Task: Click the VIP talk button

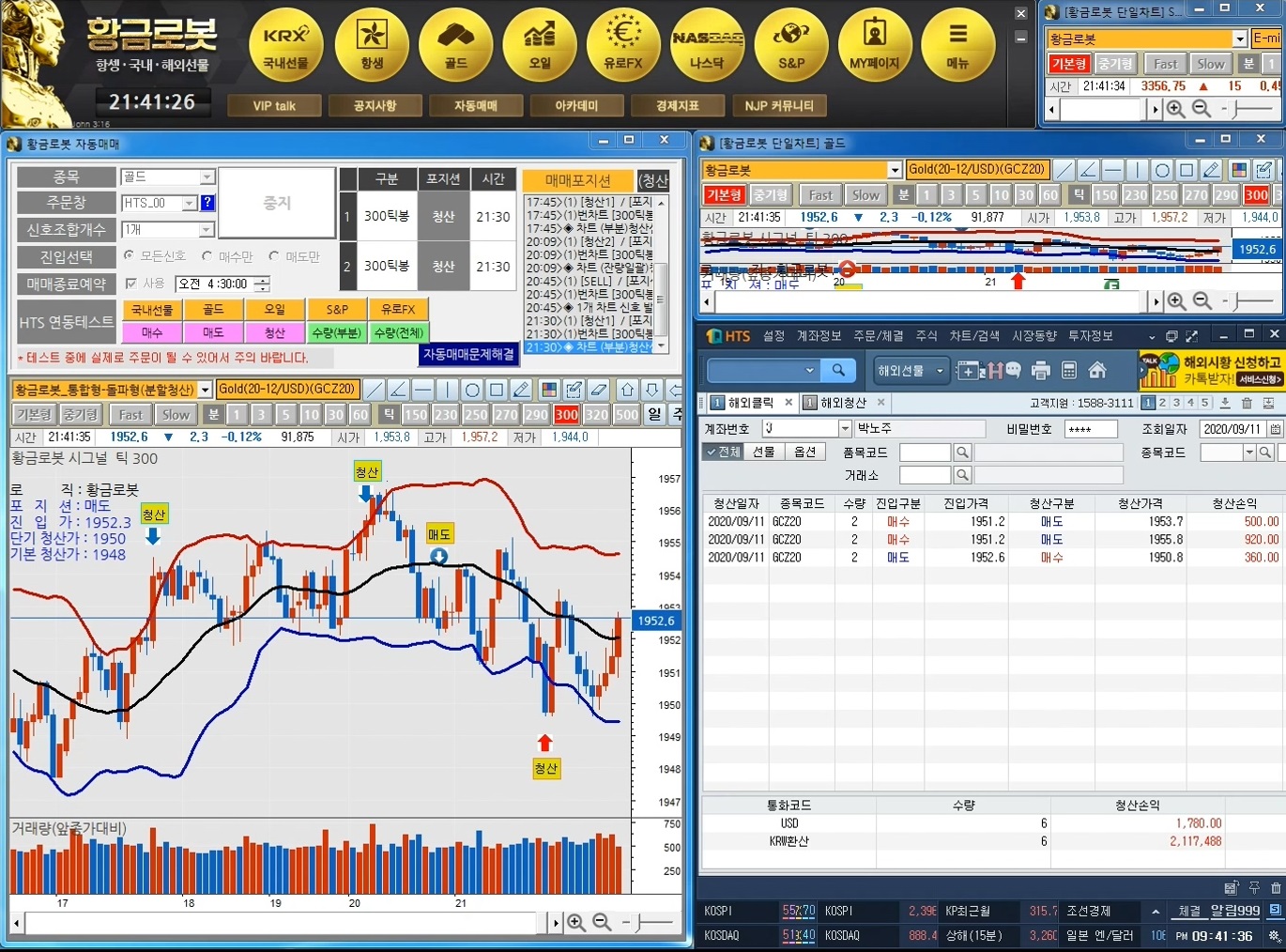Action: [x=274, y=106]
